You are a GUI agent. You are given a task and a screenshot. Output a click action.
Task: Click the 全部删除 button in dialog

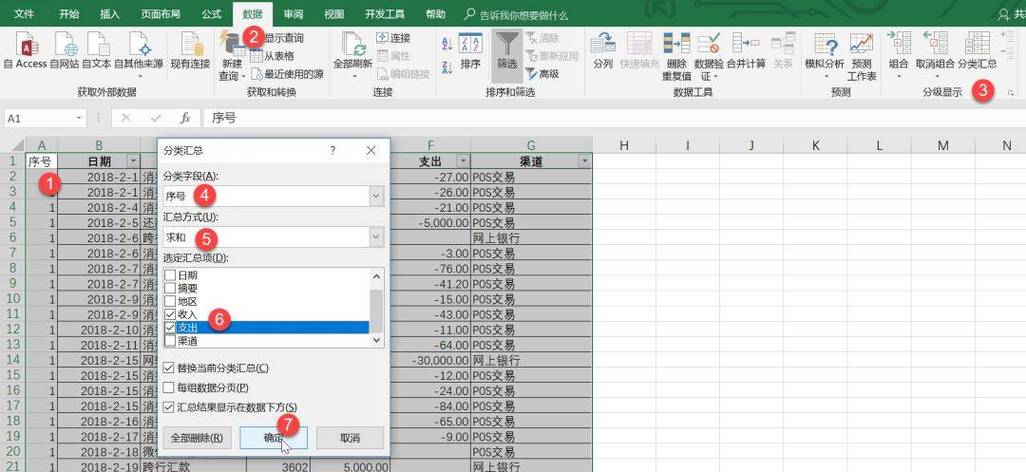[197, 438]
